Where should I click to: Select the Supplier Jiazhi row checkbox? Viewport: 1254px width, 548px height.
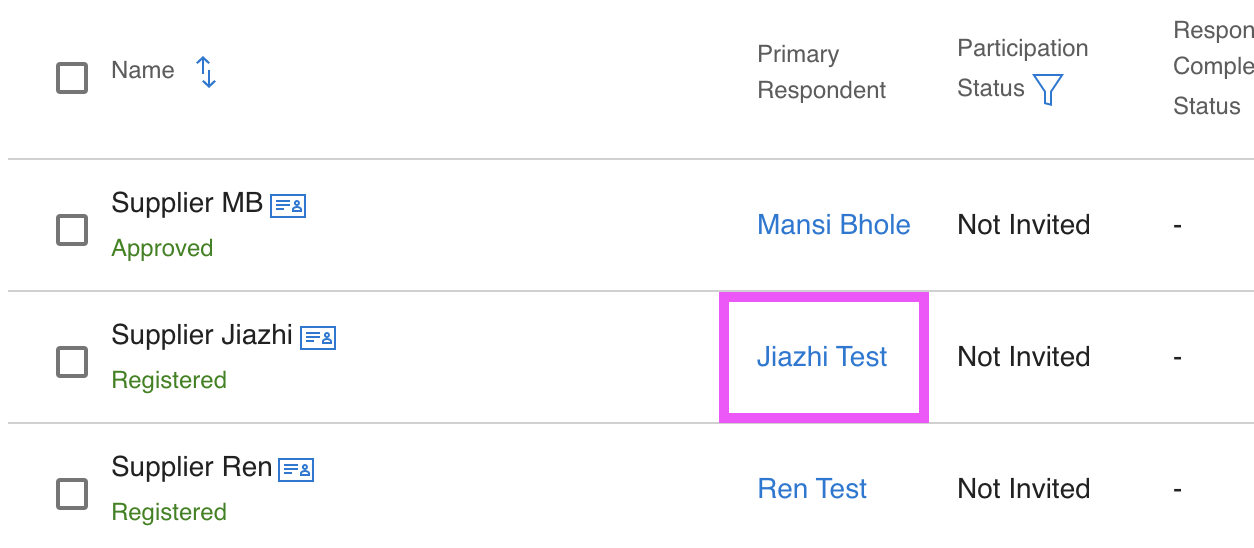click(x=72, y=361)
